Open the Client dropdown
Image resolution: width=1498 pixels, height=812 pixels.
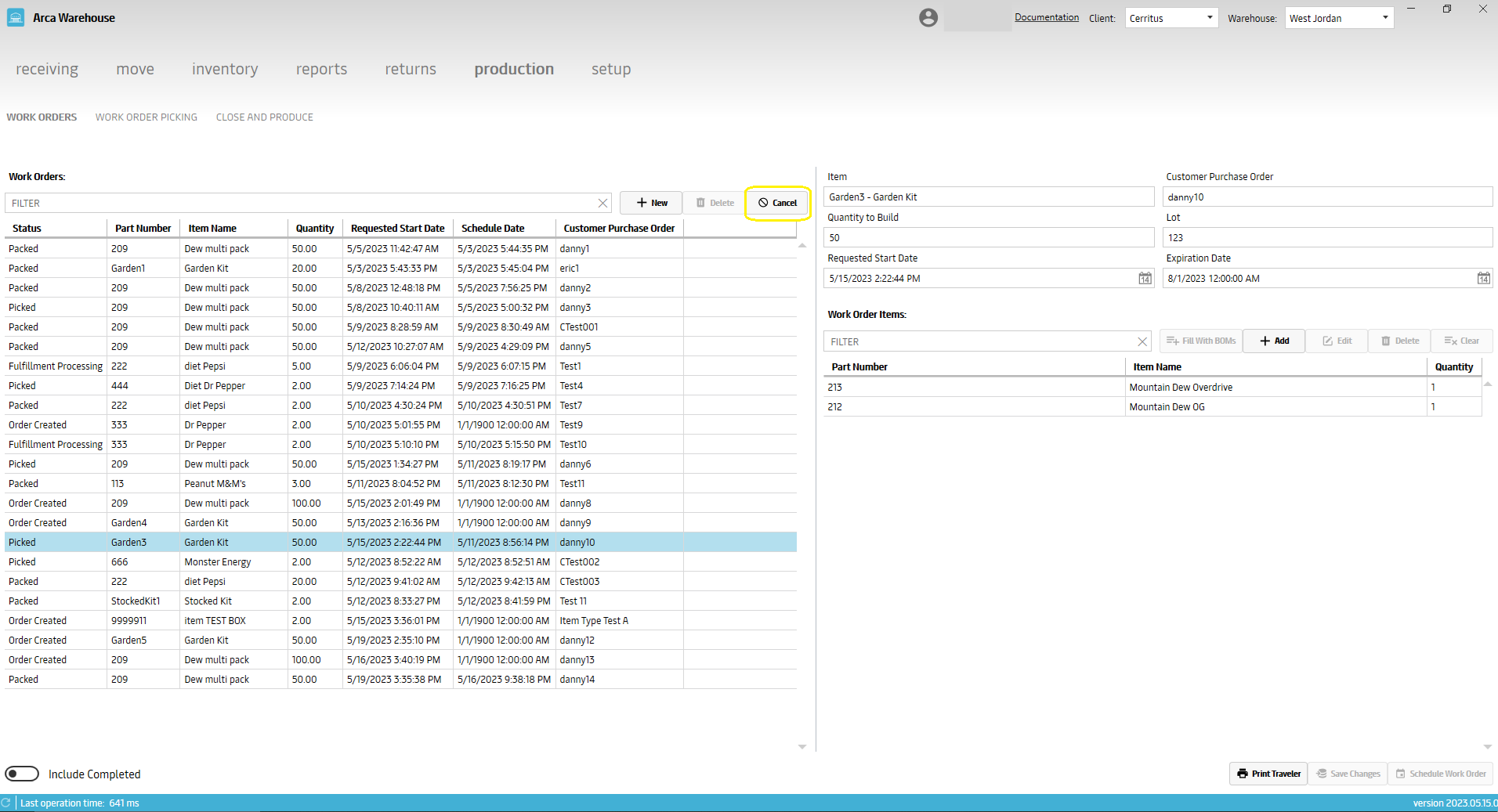pos(1171,18)
